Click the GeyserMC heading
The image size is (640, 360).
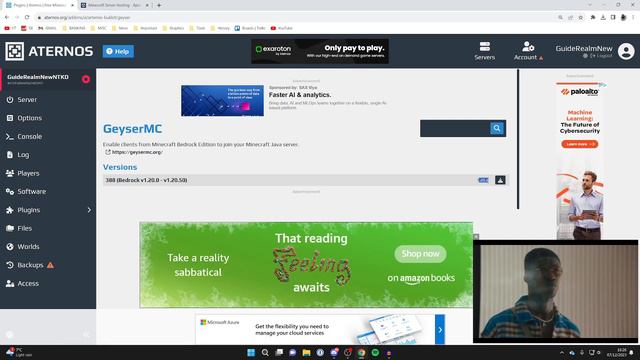coord(132,129)
